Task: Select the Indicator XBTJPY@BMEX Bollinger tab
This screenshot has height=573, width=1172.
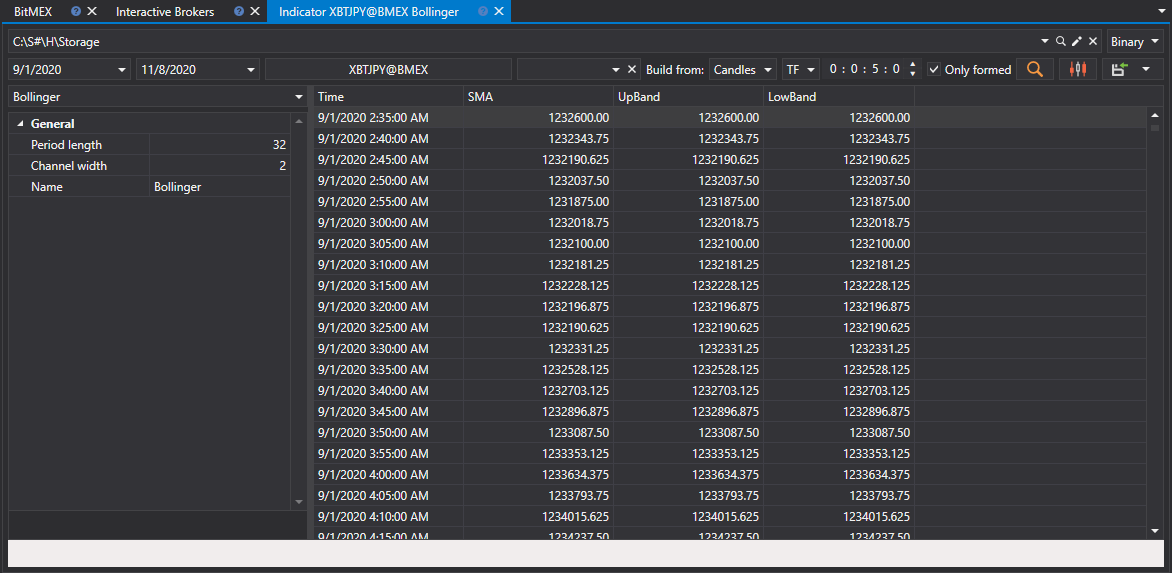Action: (x=368, y=11)
